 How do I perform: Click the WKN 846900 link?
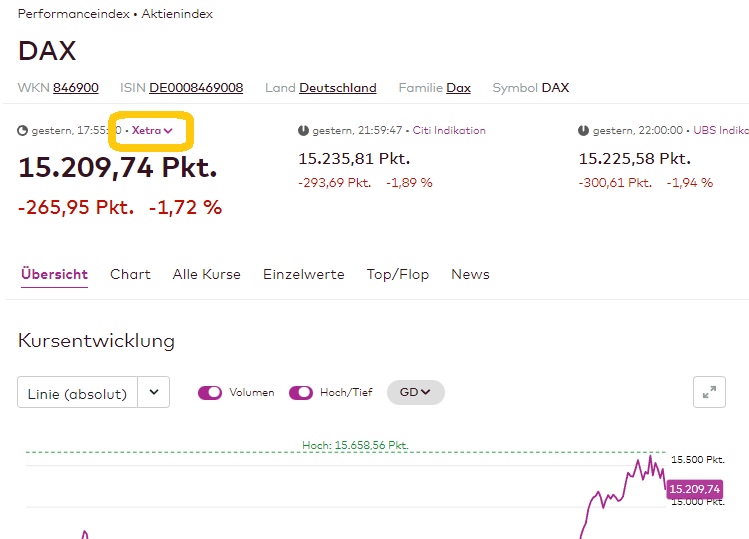coord(76,88)
